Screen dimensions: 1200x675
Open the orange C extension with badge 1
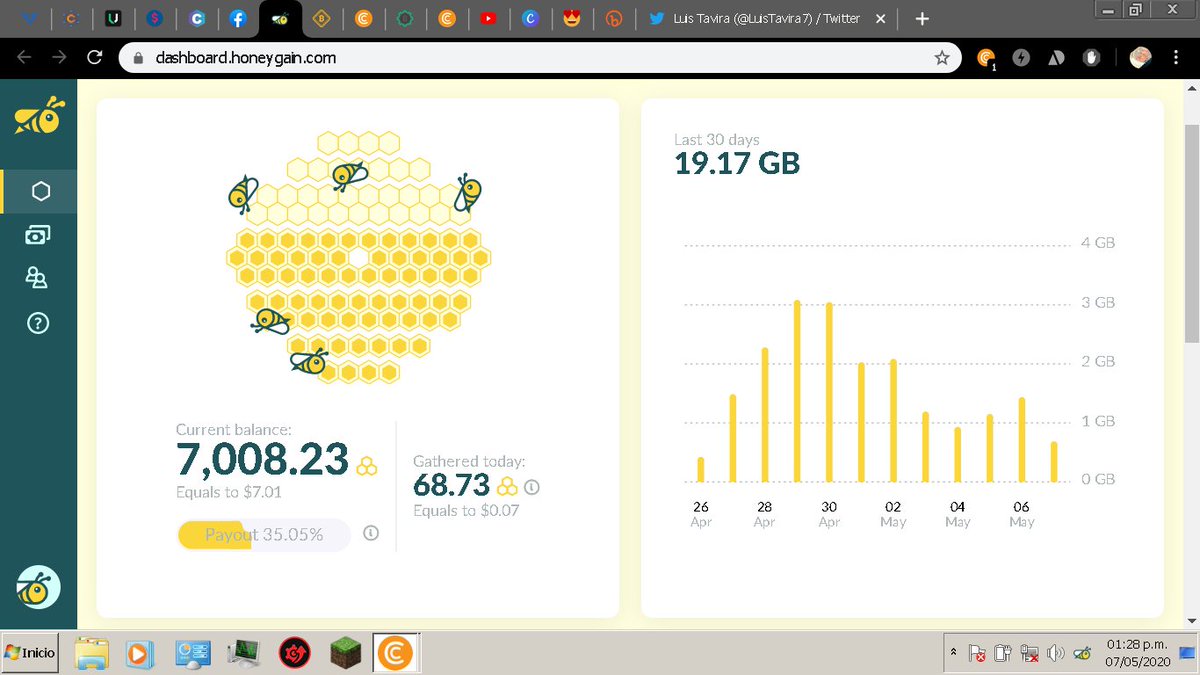[x=986, y=59]
